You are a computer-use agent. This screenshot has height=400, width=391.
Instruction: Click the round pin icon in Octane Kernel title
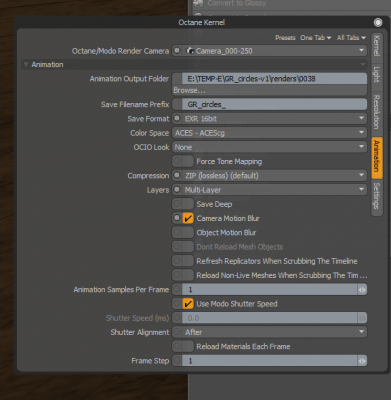(x=378, y=22)
